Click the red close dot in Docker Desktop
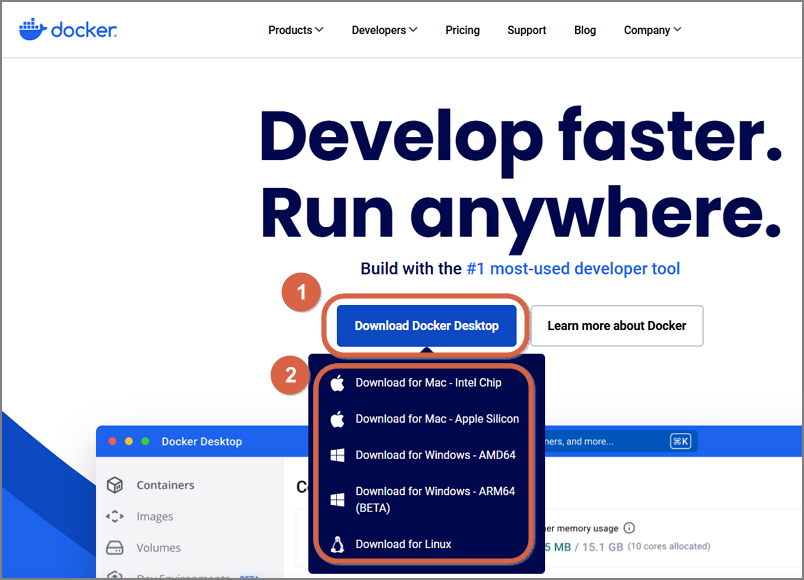Screen dimensions: 804x580 (112, 441)
